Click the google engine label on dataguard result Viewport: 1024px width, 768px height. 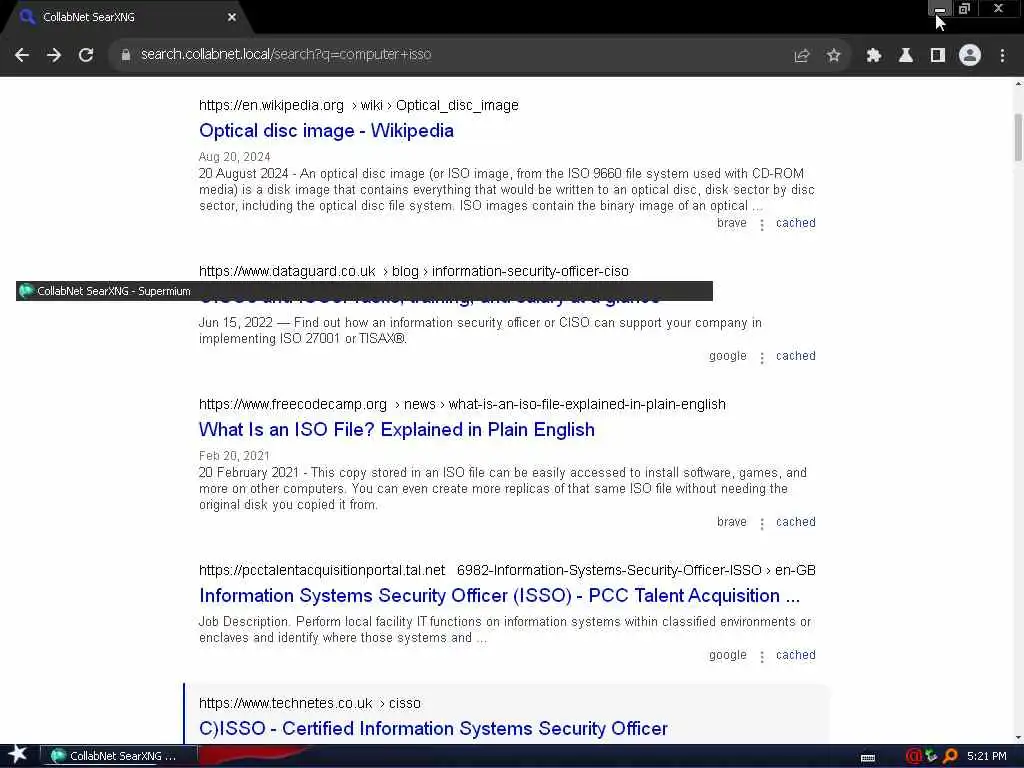(728, 356)
